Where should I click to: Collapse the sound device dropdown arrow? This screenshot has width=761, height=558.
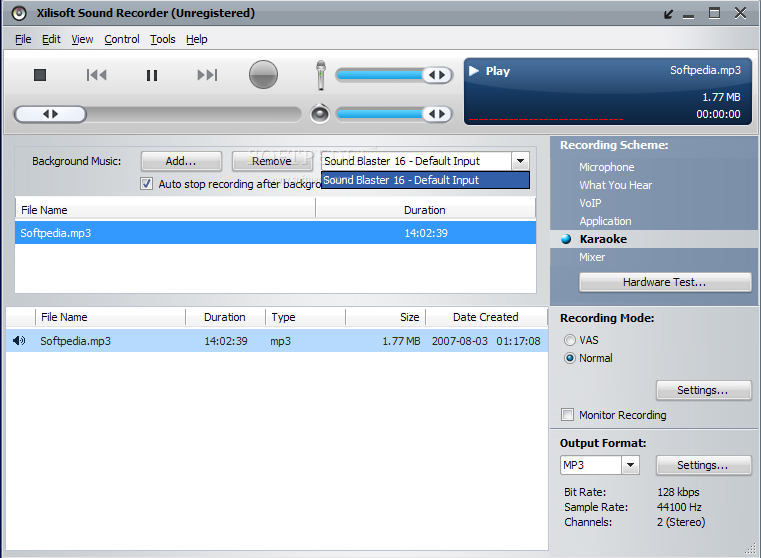pos(520,161)
